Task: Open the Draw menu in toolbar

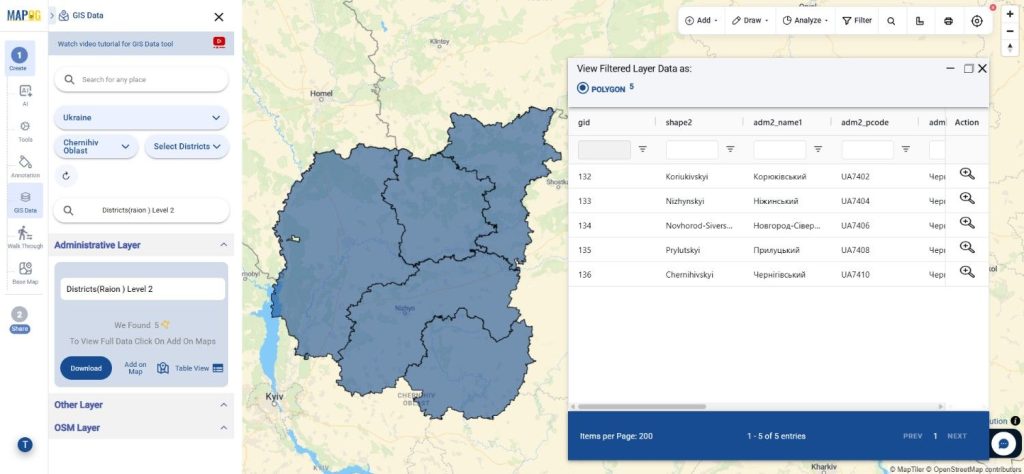Action: pyautogui.click(x=749, y=21)
